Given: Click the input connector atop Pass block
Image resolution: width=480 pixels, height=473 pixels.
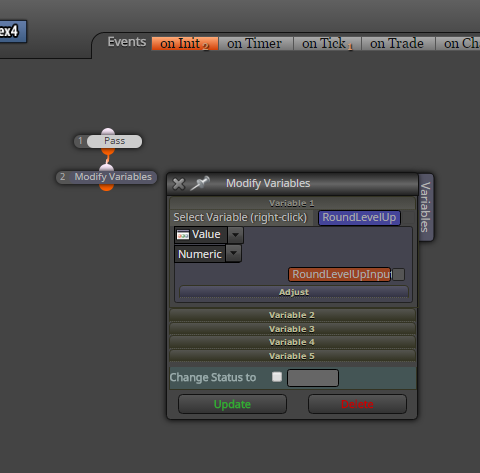Looking at the screenshot, I should [x=108, y=132].
